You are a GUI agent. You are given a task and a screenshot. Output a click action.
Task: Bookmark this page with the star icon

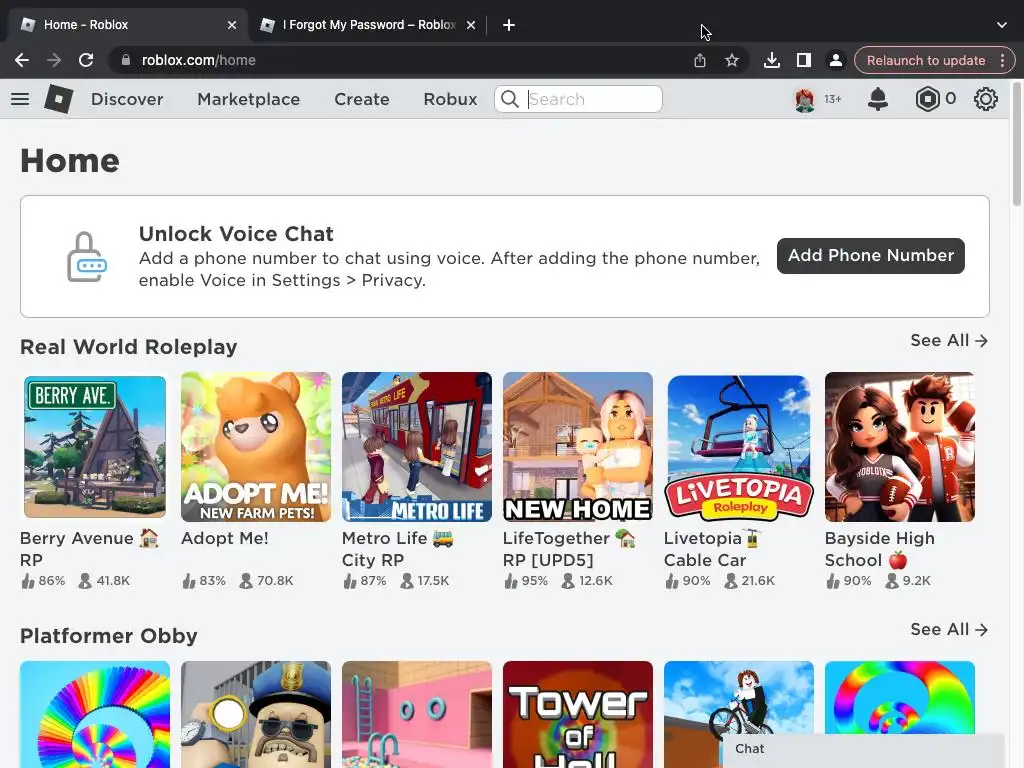point(731,60)
